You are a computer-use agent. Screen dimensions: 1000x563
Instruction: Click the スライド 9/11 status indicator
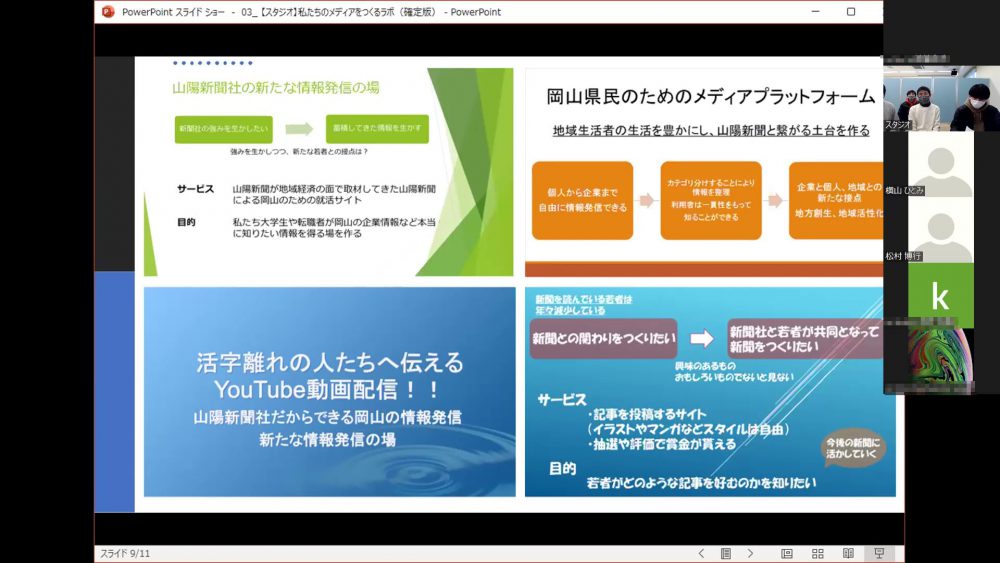pyautogui.click(x=125, y=553)
